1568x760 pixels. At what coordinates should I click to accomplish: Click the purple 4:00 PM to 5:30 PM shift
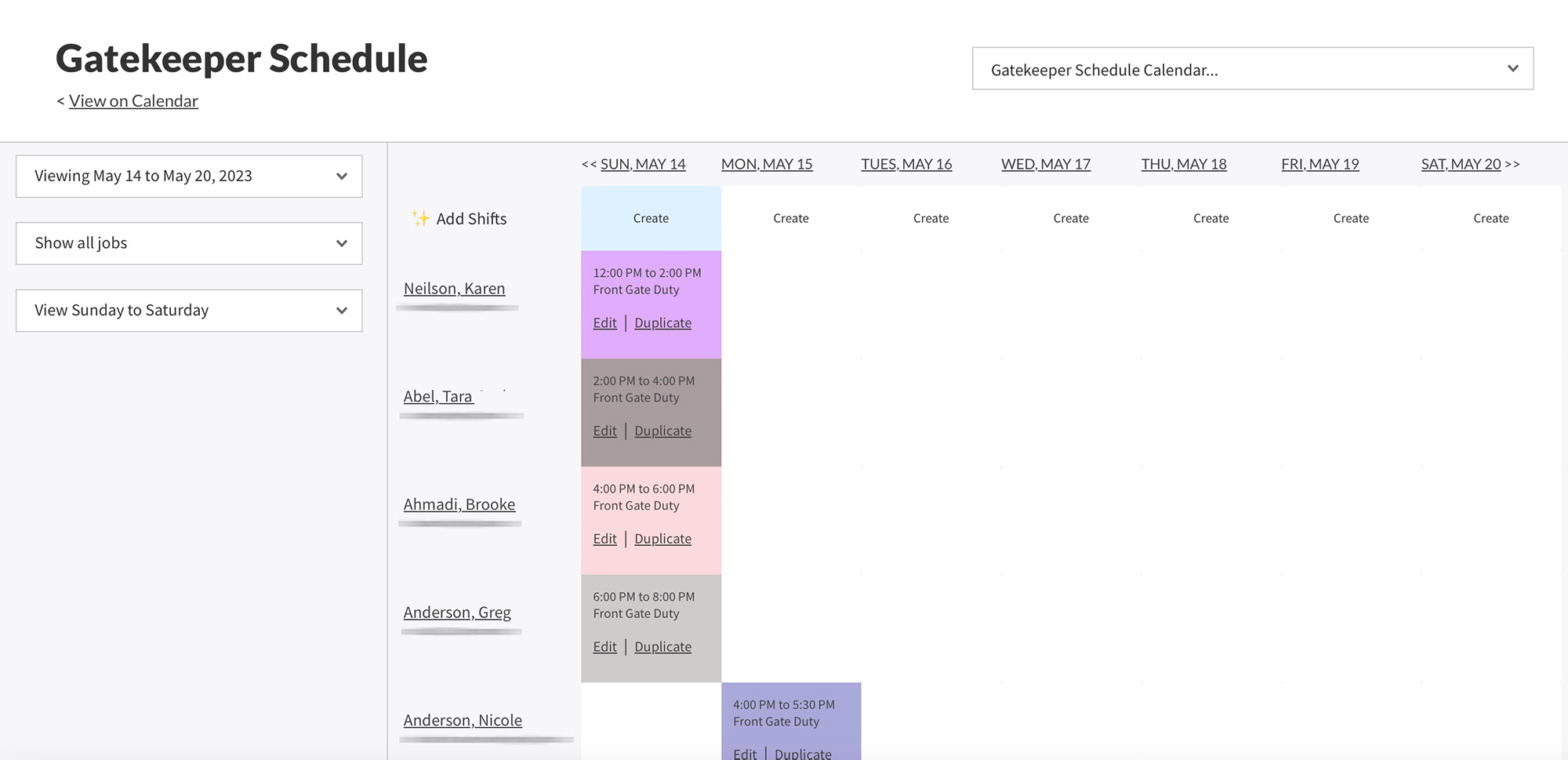point(790,714)
